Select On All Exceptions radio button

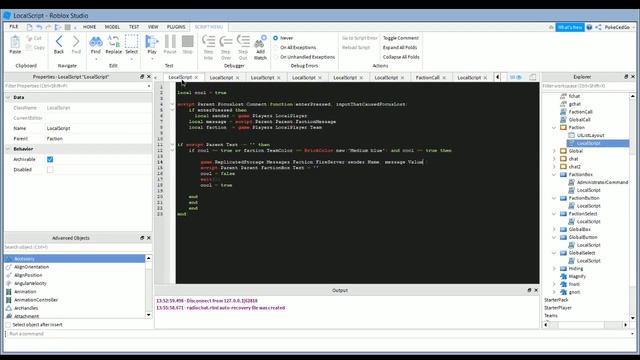[276, 47]
